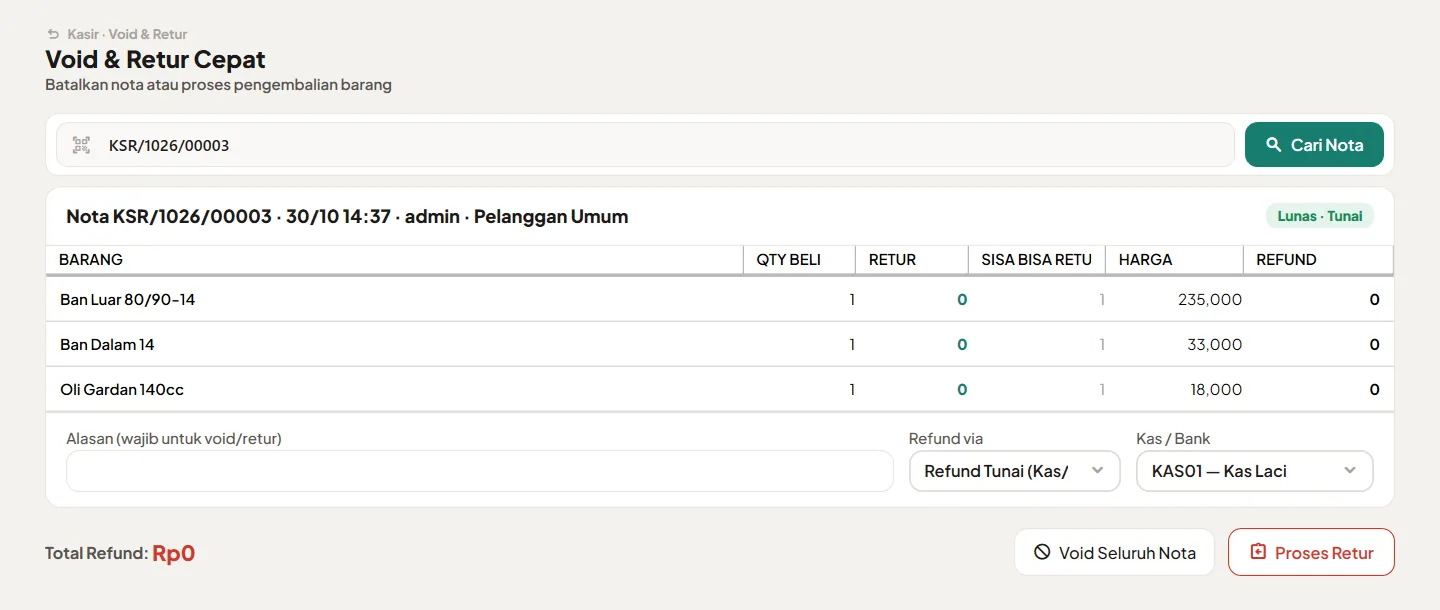Click the QTY BELI column header

(x=799, y=259)
